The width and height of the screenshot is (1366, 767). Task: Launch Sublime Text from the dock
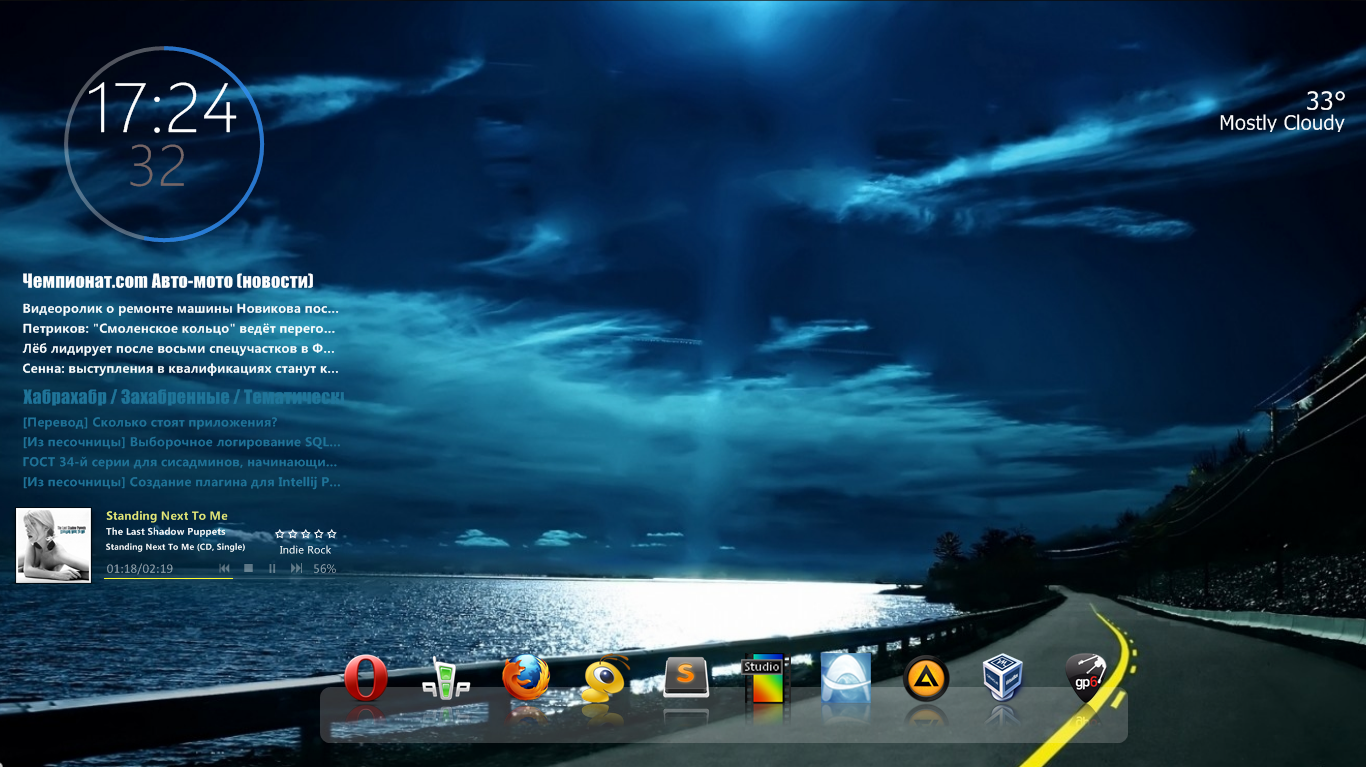686,677
